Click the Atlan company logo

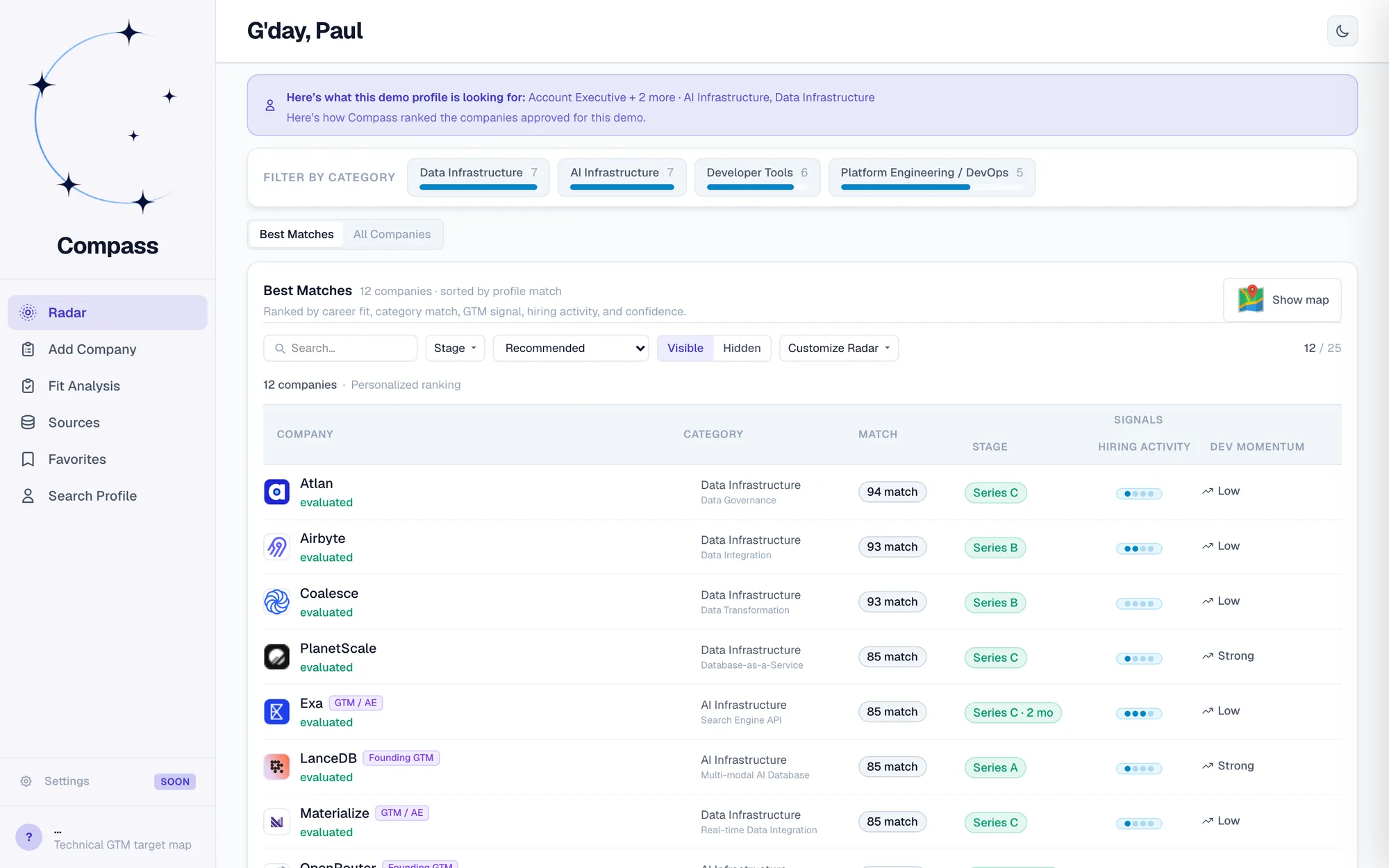(x=276, y=492)
